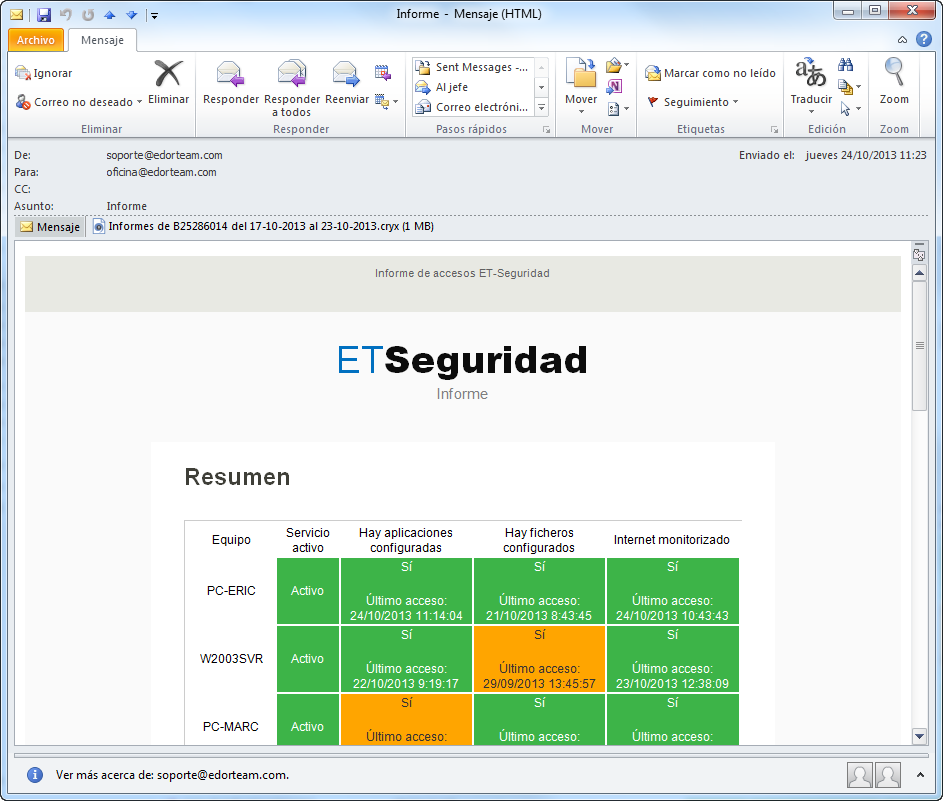The image size is (943, 801).
Task: Forward message with Reenviar
Action: click(346, 82)
